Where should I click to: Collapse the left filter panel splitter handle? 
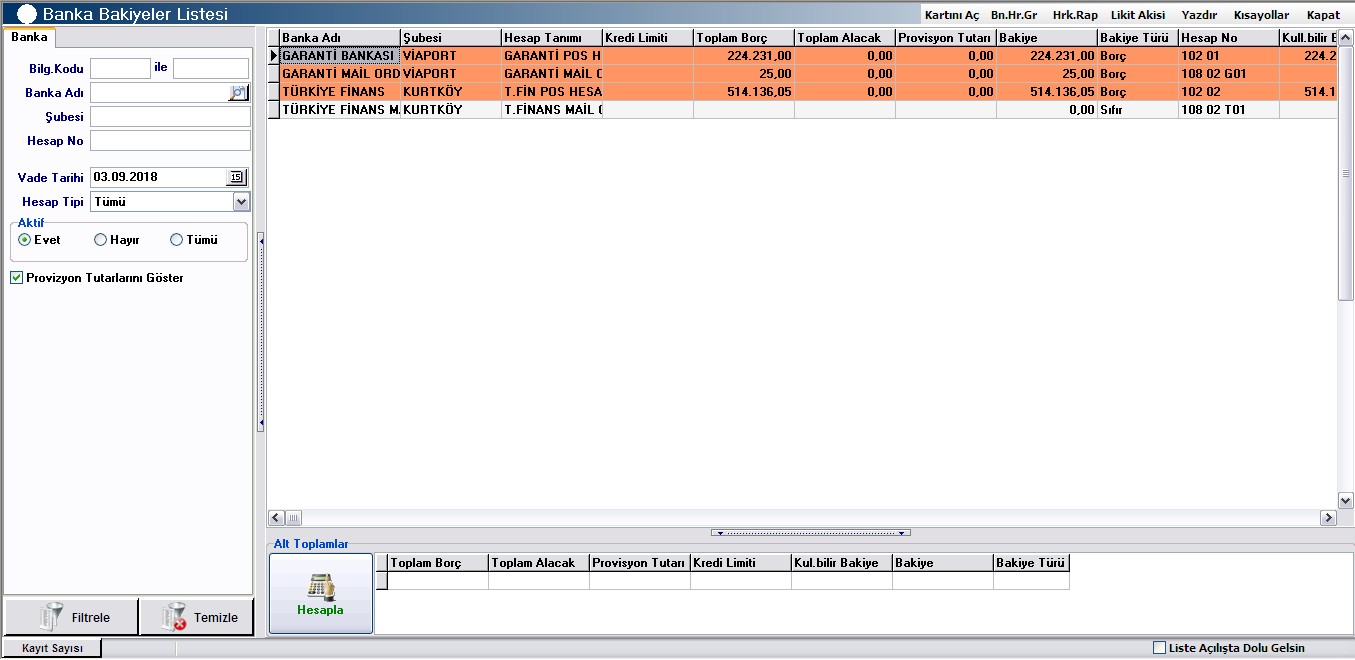260,332
